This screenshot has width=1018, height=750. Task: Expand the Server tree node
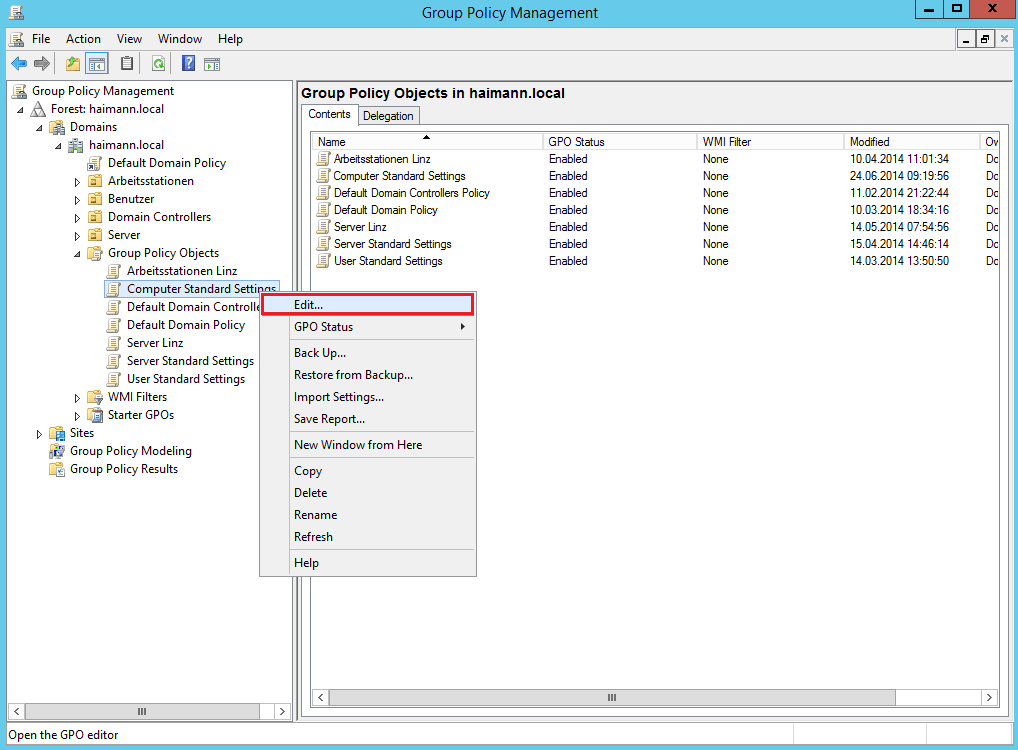tap(78, 234)
